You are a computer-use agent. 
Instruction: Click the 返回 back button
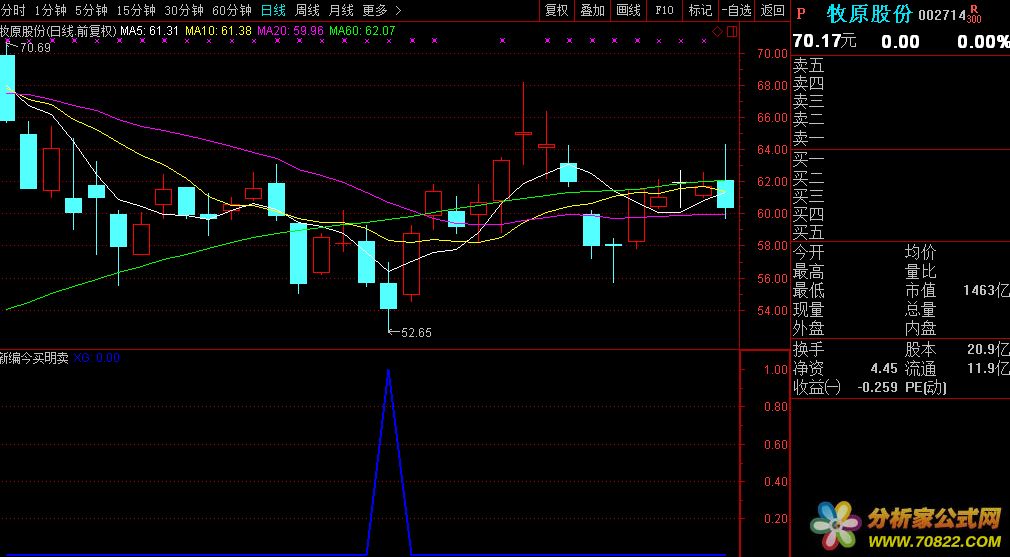772,10
